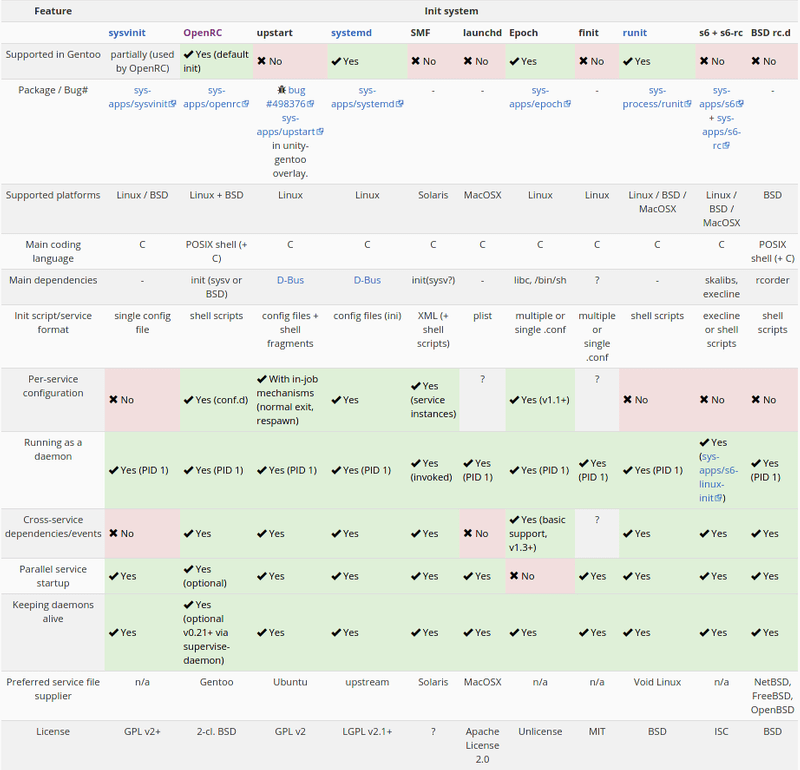Click external-link icon after sys-apps/sysvinit

[172, 104]
